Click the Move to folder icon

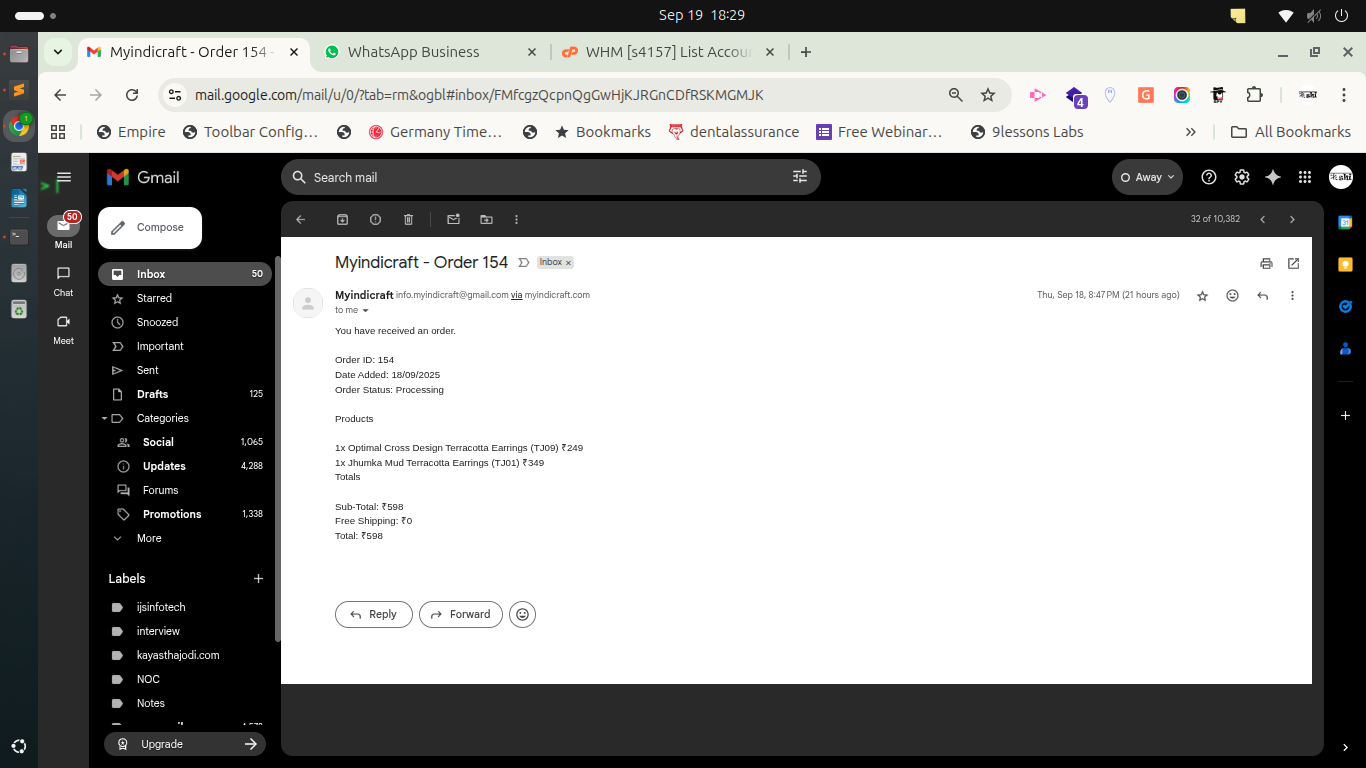coord(486,220)
